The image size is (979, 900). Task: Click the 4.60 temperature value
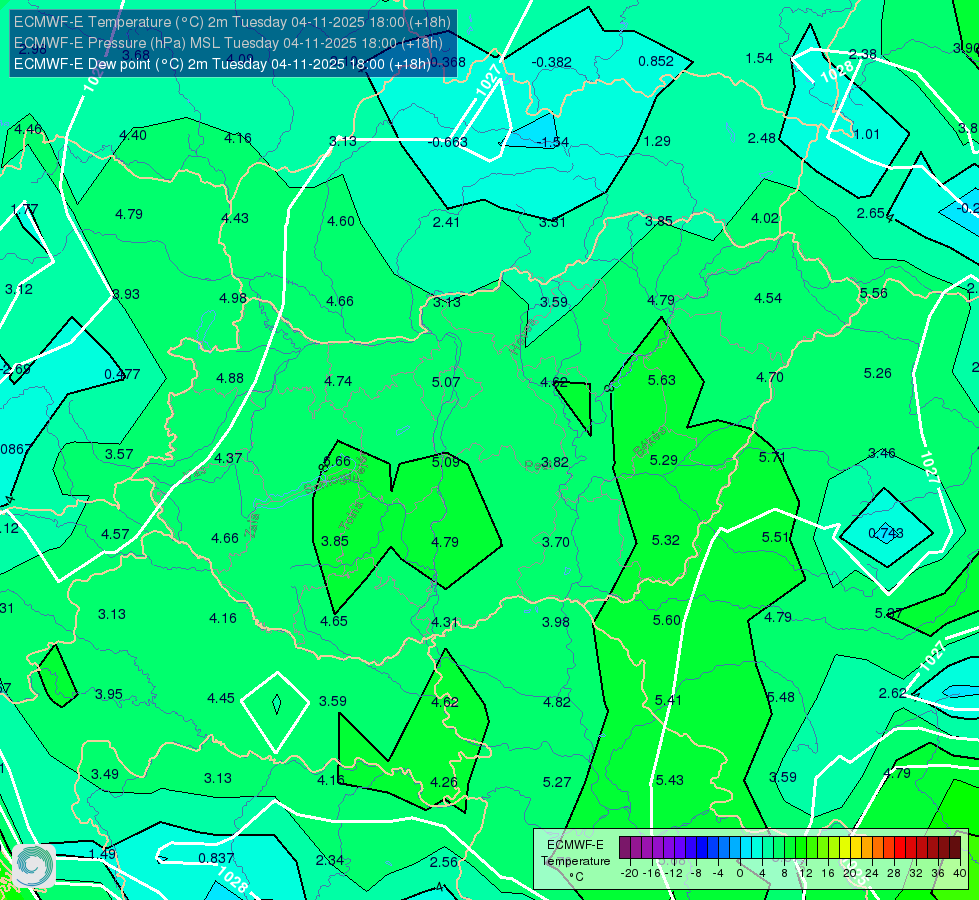(341, 221)
